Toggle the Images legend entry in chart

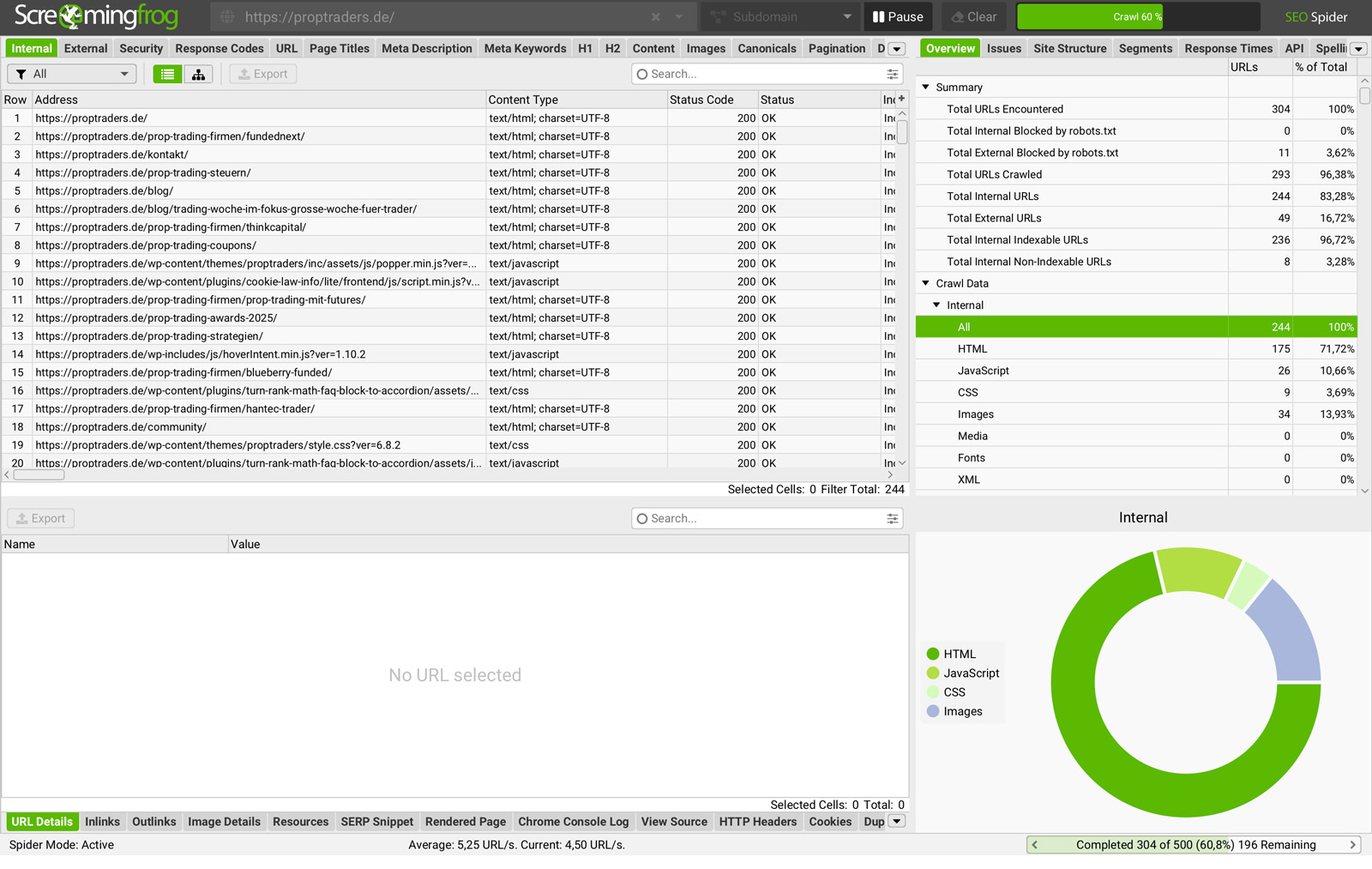954,711
